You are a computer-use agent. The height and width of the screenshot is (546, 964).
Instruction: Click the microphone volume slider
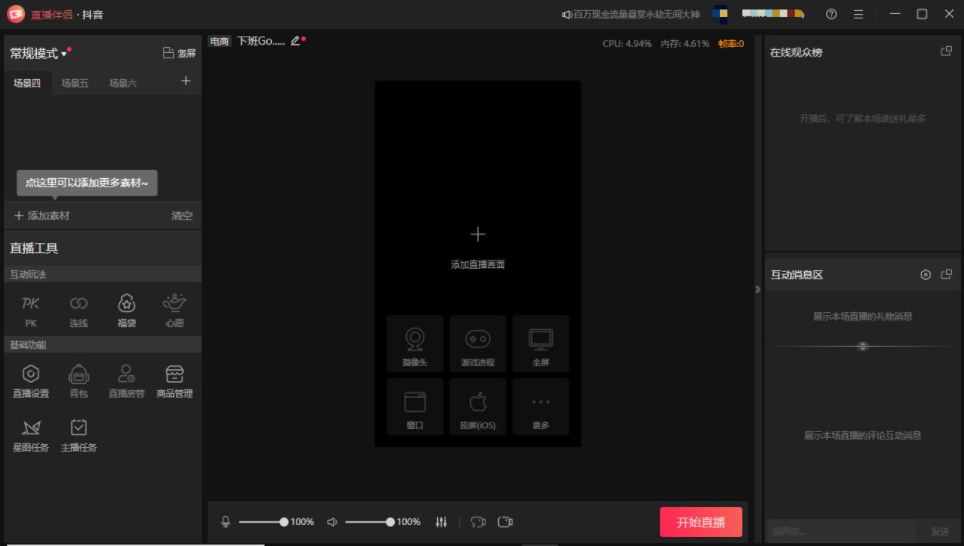(262, 522)
